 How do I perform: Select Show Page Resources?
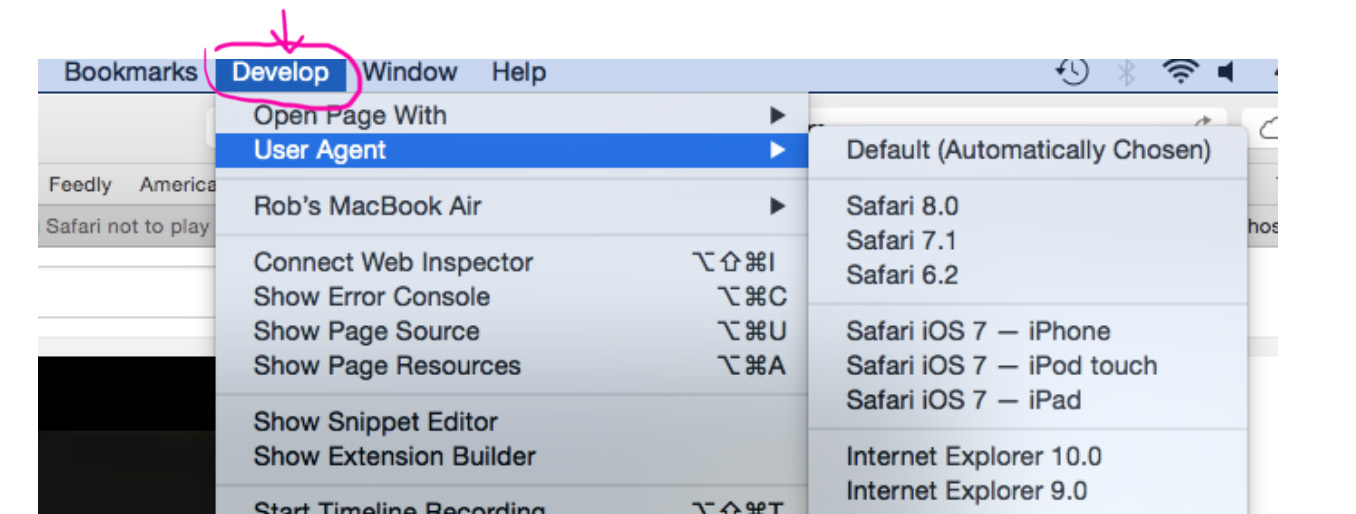(512, 366)
